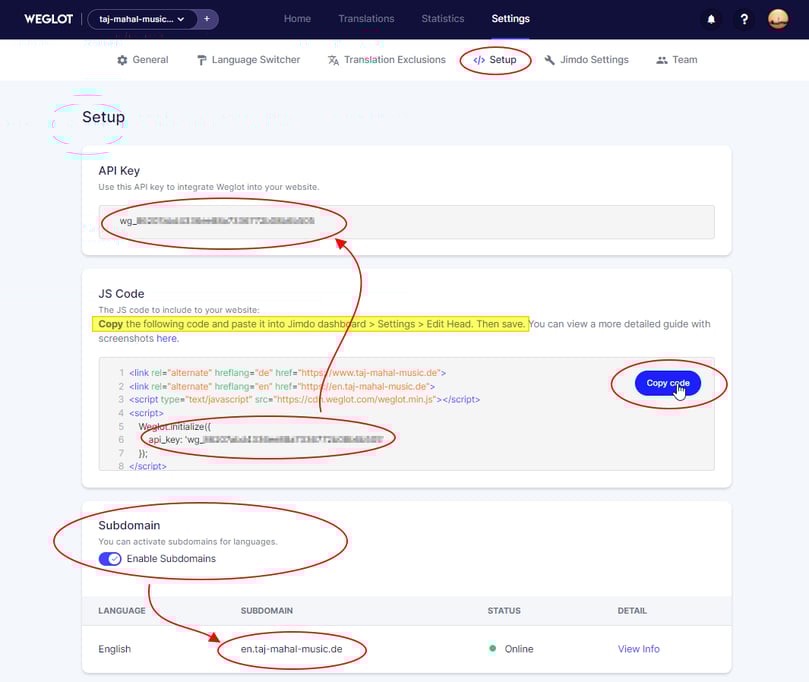
Task: Switch to the General settings tab
Action: pyautogui.click(x=143, y=60)
